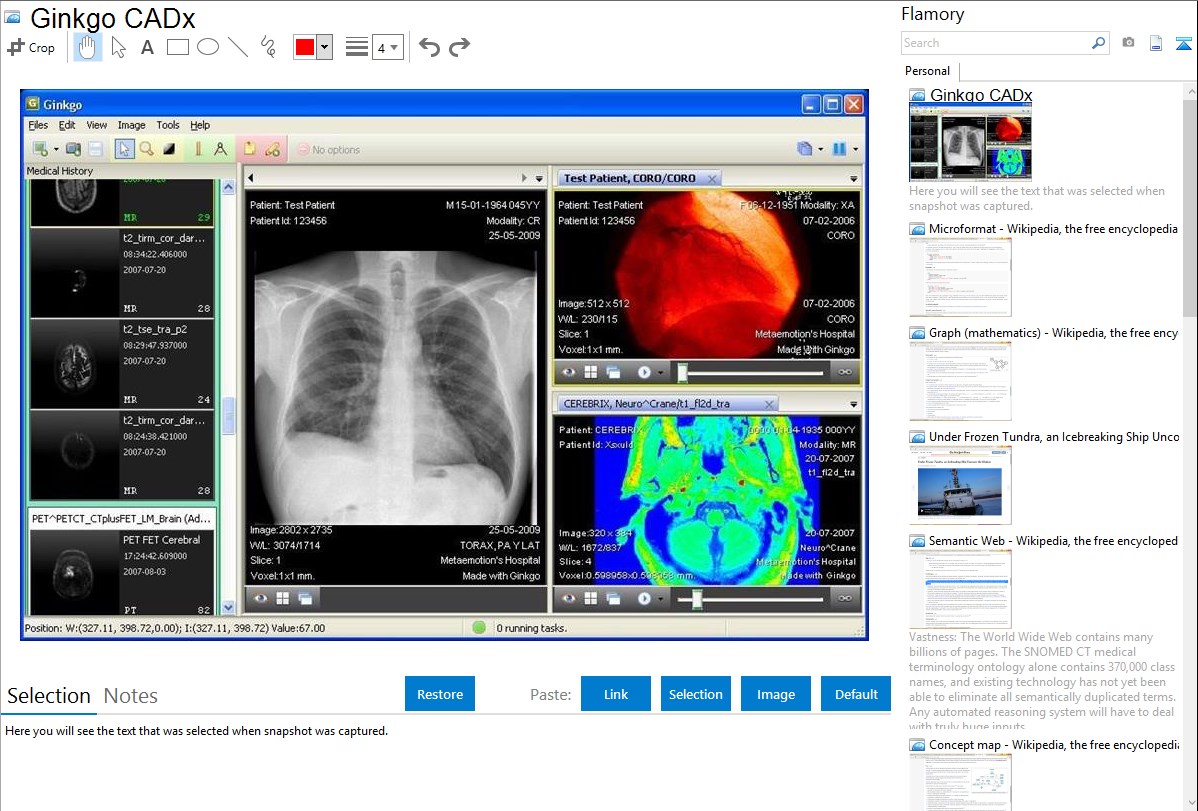Viewport: 1198px width, 811px height.
Task: Click the Selection paste button
Action: 695,694
